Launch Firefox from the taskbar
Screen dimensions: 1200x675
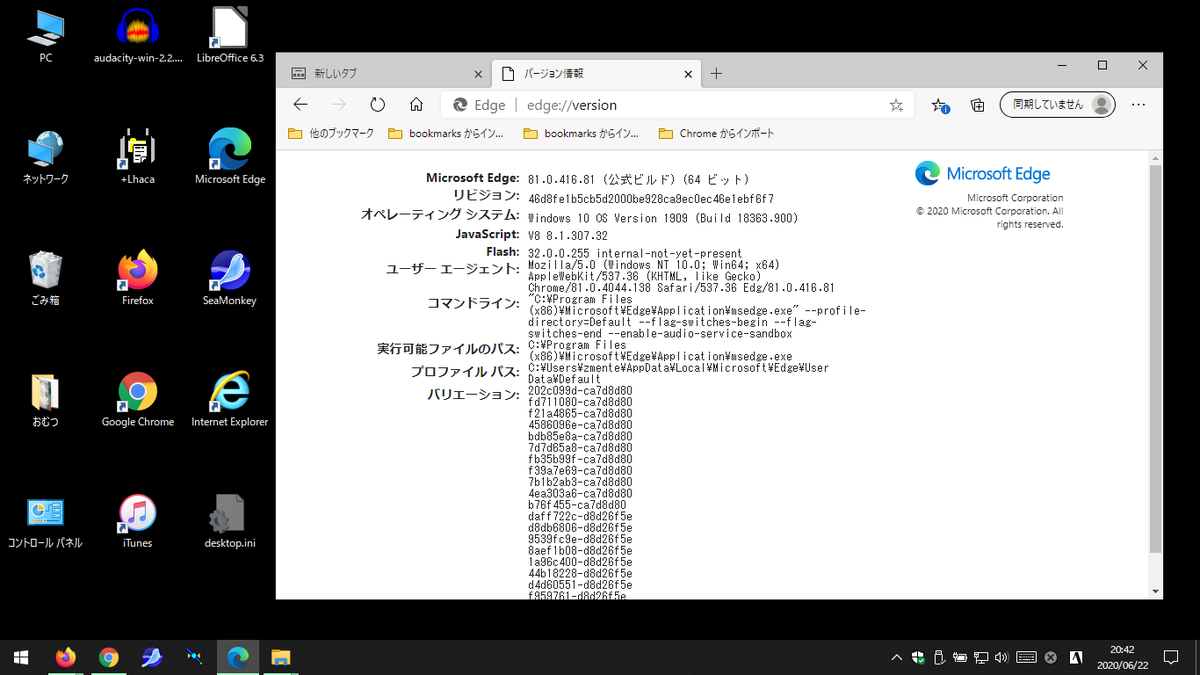(66, 657)
